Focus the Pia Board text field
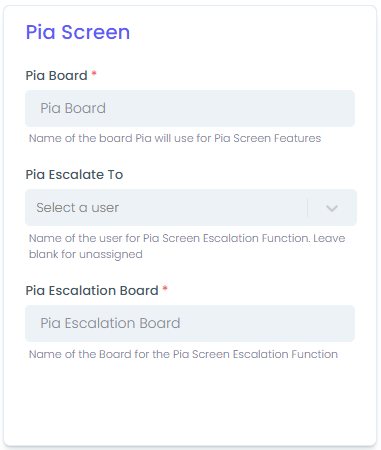Image resolution: width=381 pixels, height=450 pixels. tap(190, 108)
